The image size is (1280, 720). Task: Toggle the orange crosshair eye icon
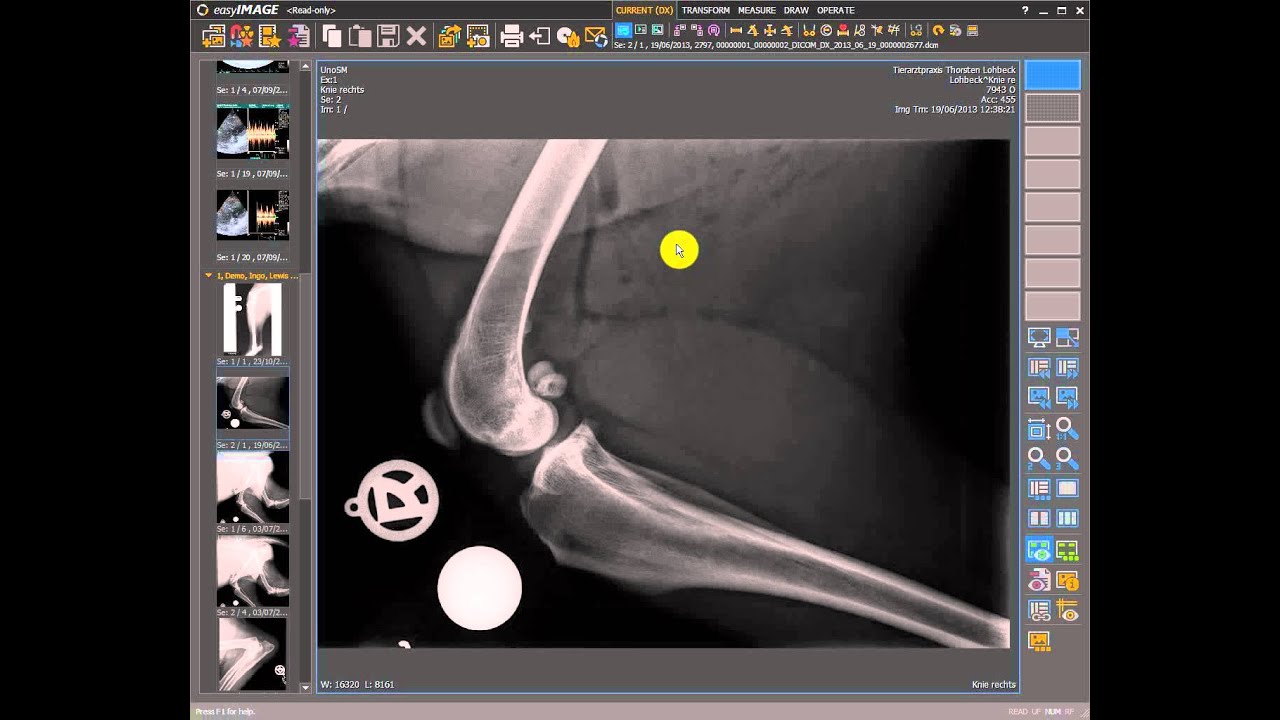[x=1067, y=610]
